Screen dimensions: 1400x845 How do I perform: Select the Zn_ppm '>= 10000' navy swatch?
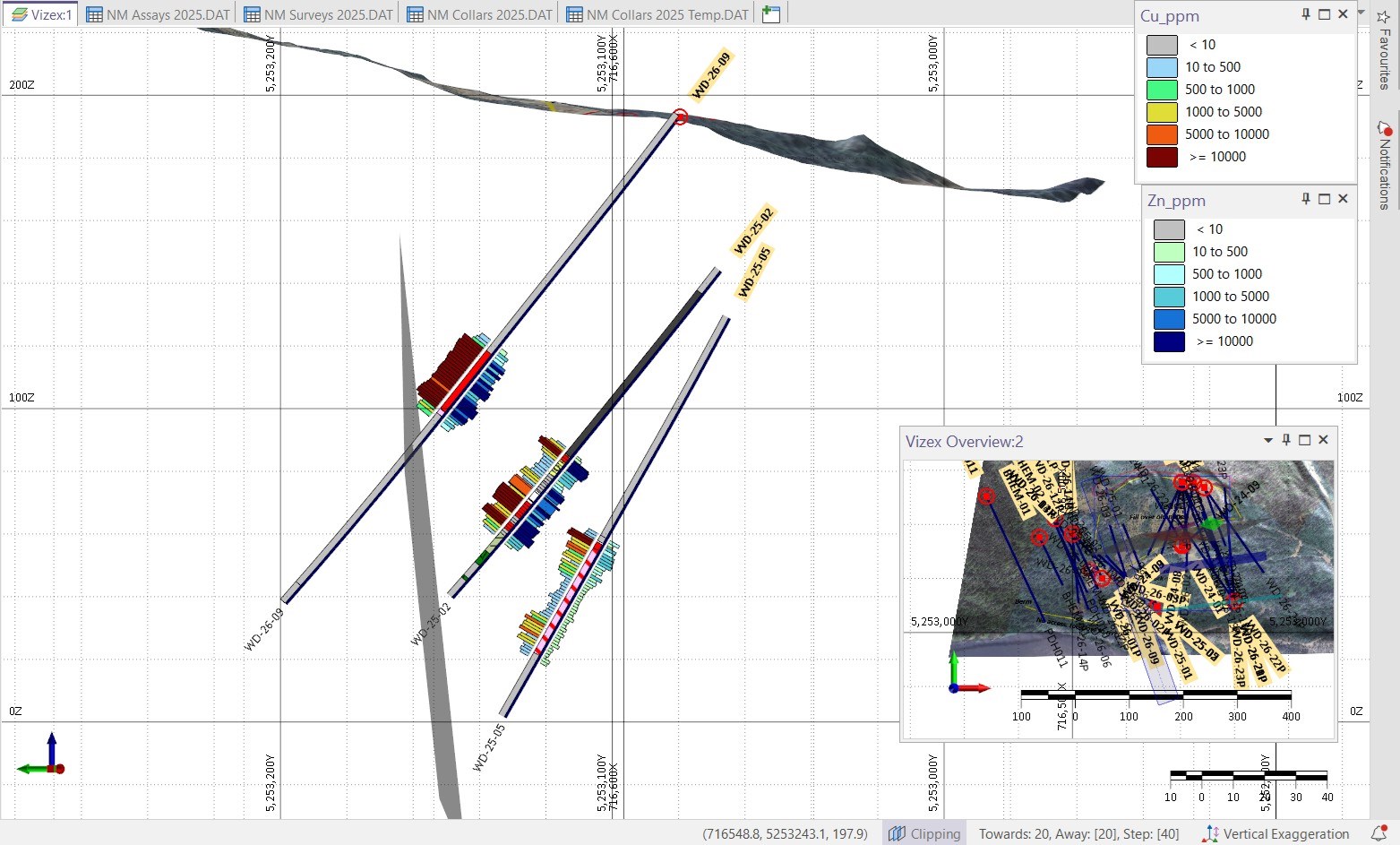(1169, 341)
